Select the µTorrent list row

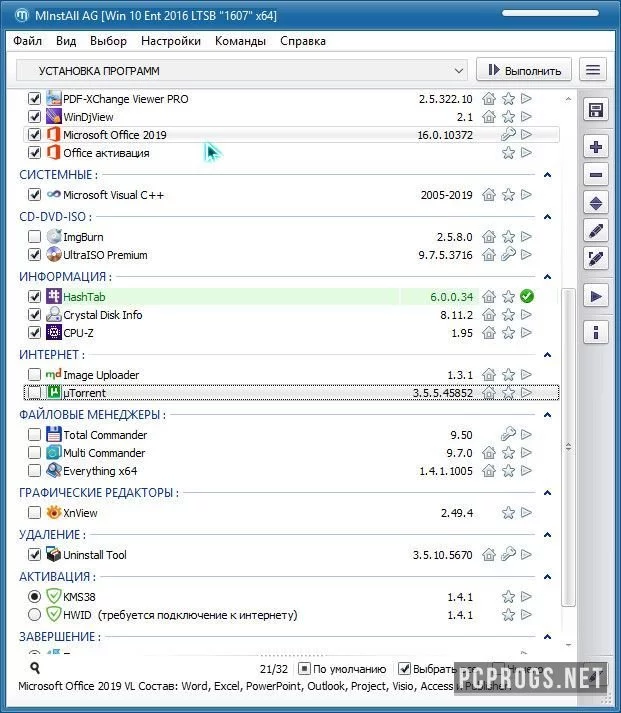click(291, 392)
